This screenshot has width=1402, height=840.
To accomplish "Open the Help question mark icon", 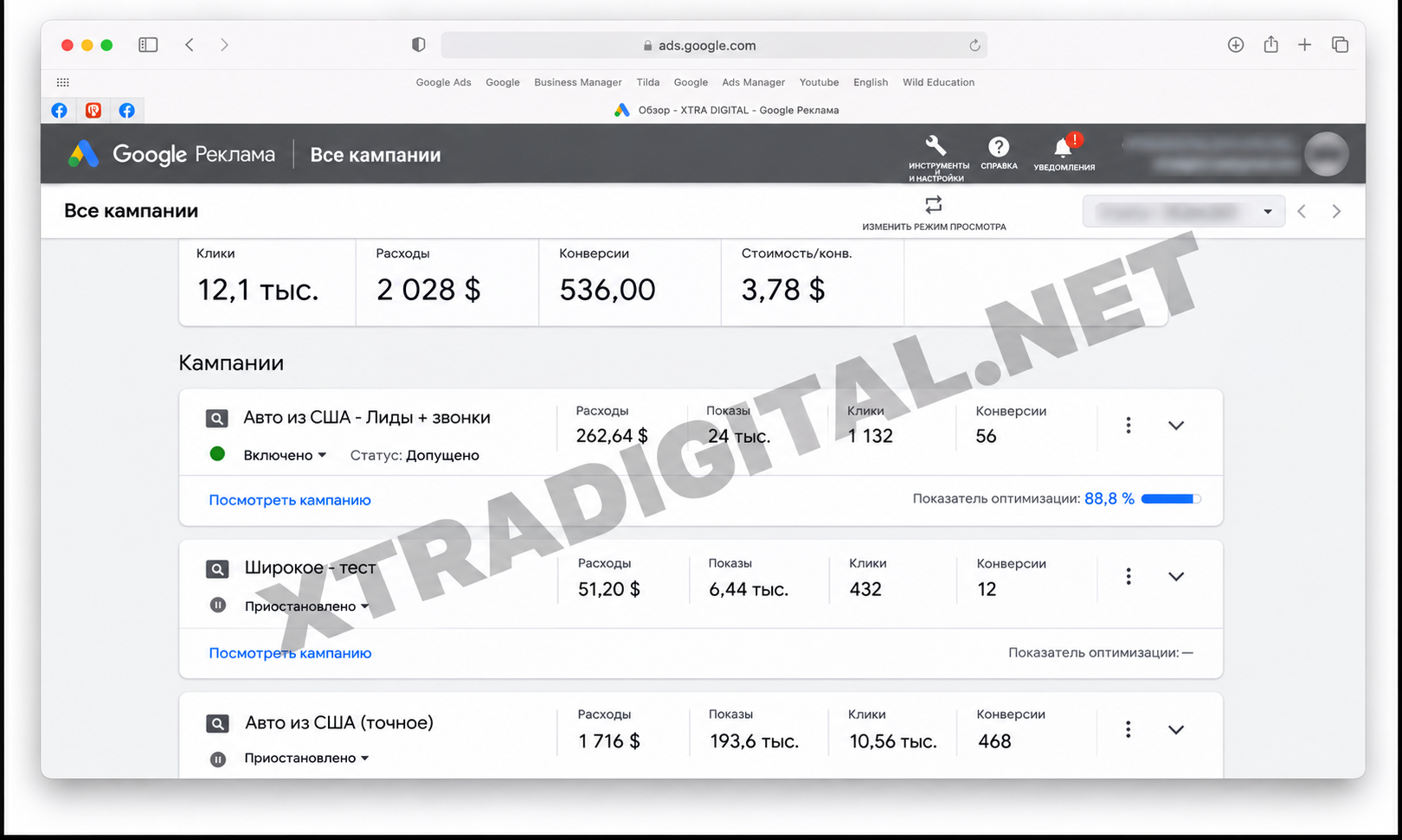I will tap(999, 146).
